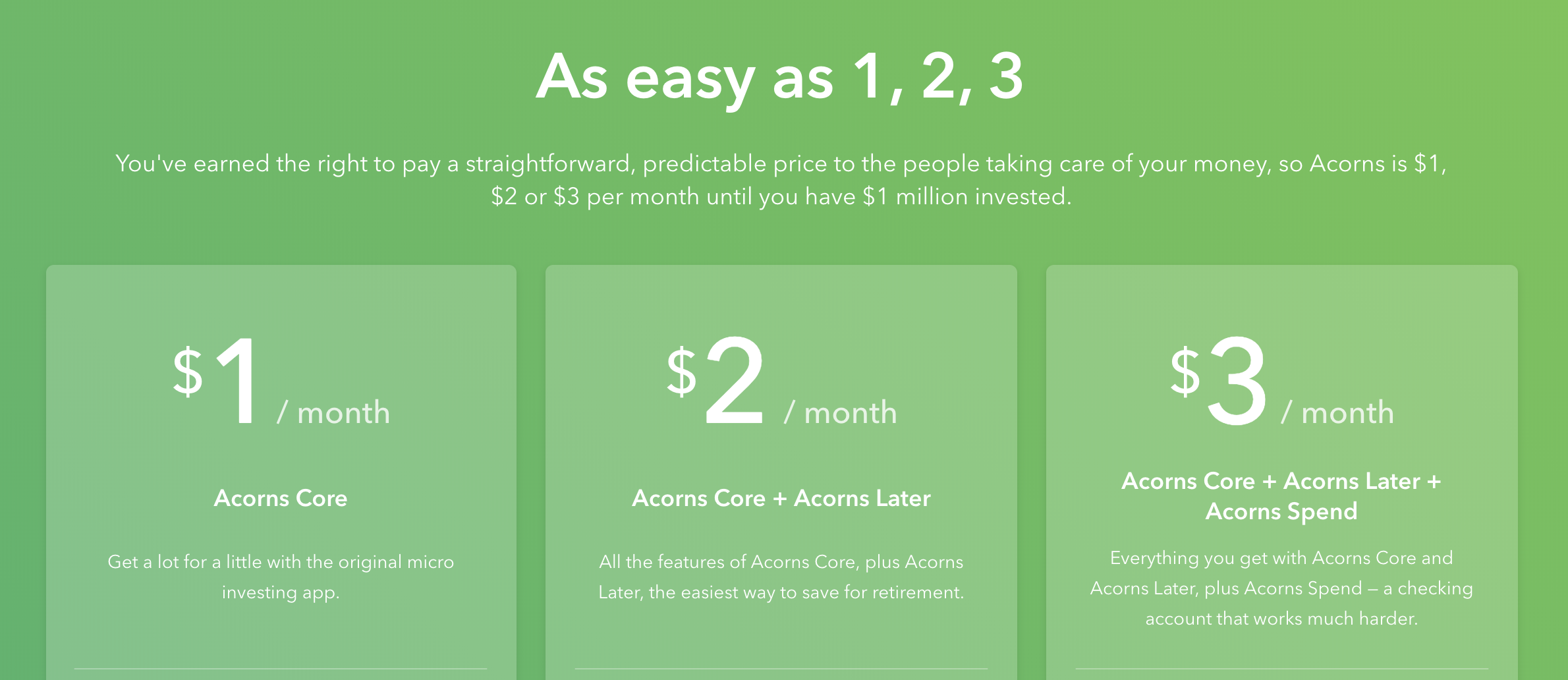Click "/ month" beside the $1 price

[x=334, y=413]
